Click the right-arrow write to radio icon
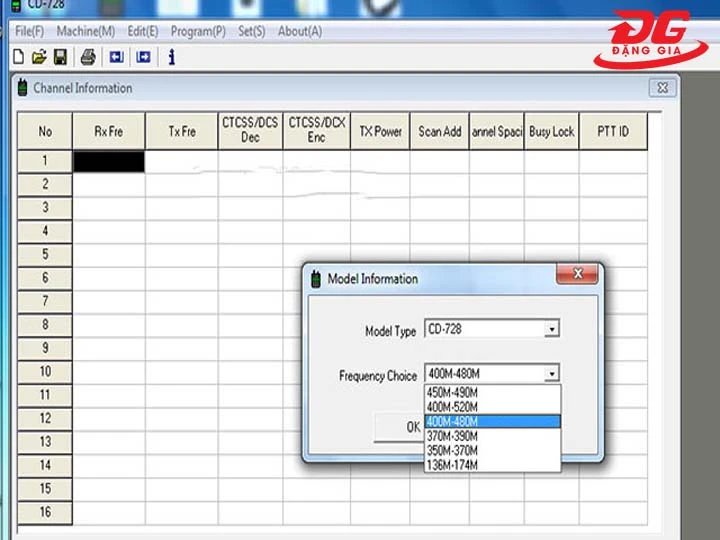This screenshot has width=720, height=540. click(x=143, y=56)
